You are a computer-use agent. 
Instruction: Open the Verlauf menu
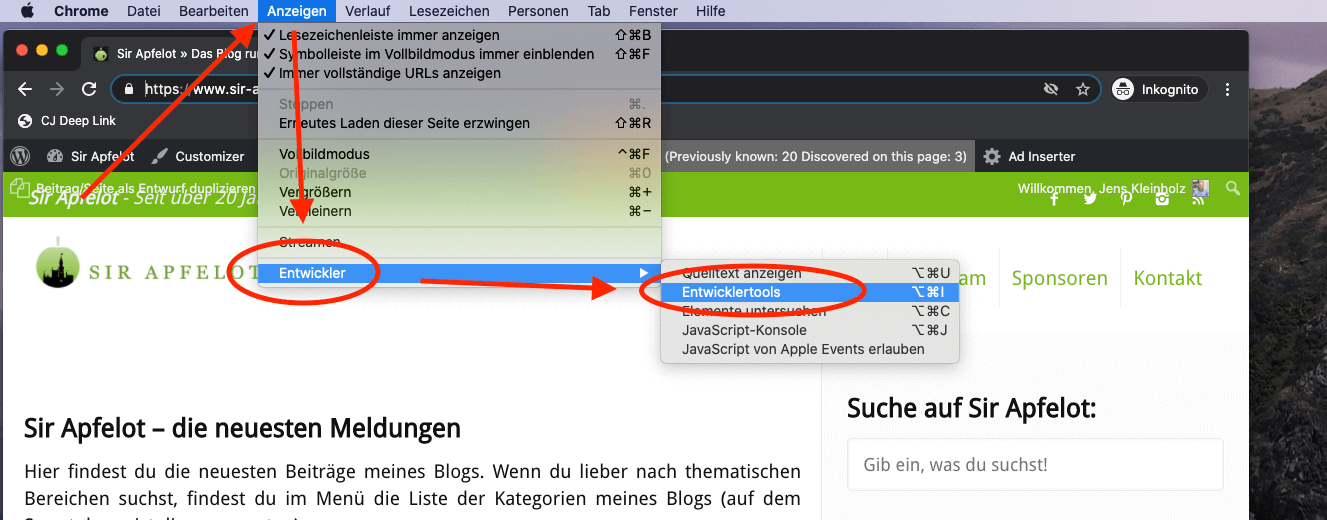click(367, 11)
